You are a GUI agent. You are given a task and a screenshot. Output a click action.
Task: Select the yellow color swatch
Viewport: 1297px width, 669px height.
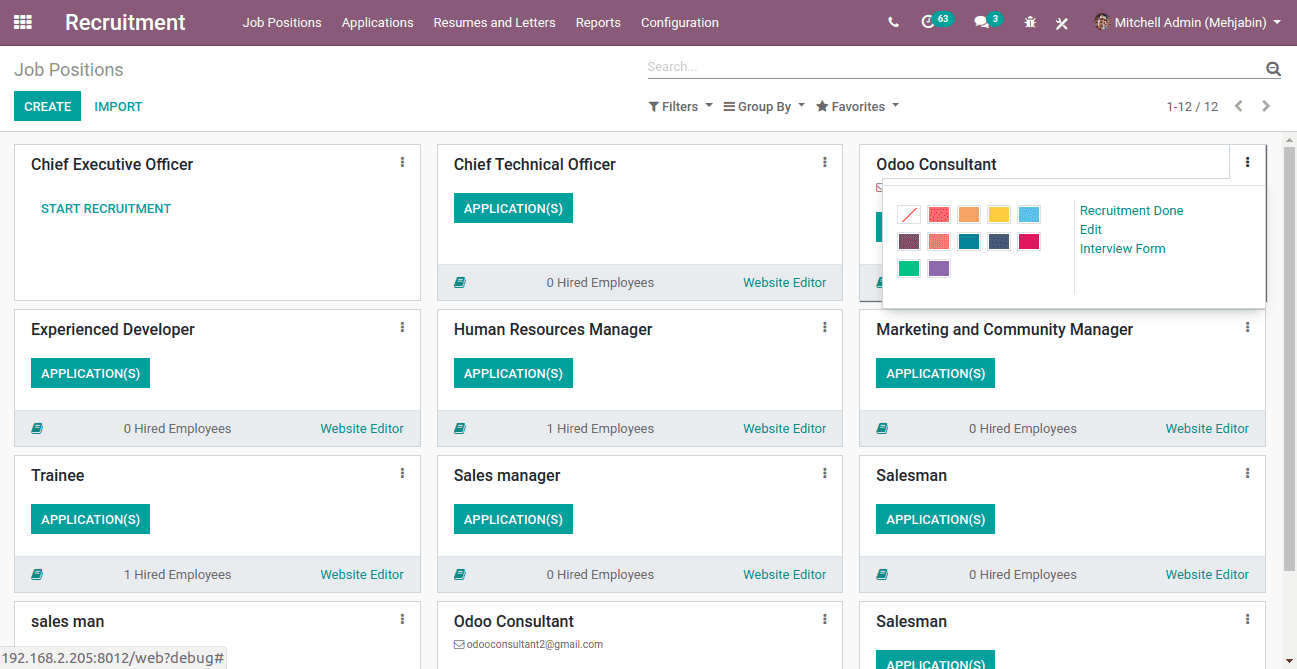coord(999,215)
